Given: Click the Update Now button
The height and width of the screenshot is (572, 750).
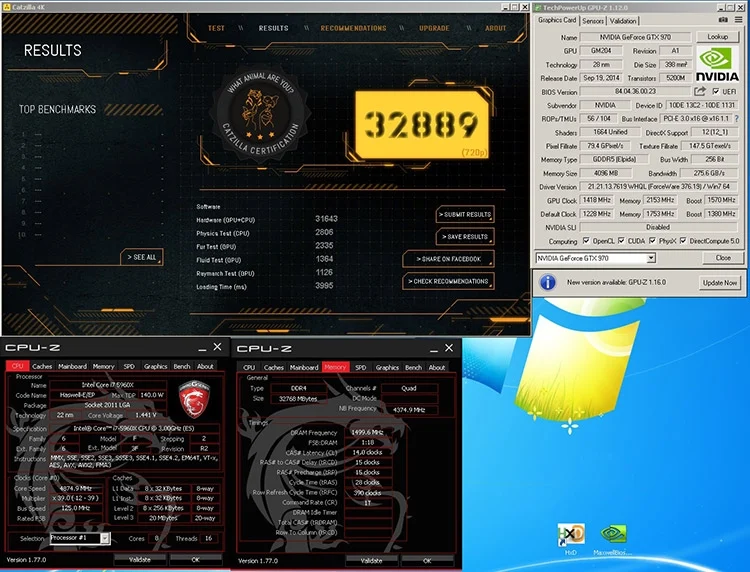Looking at the screenshot, I should (x=719, y=283).
